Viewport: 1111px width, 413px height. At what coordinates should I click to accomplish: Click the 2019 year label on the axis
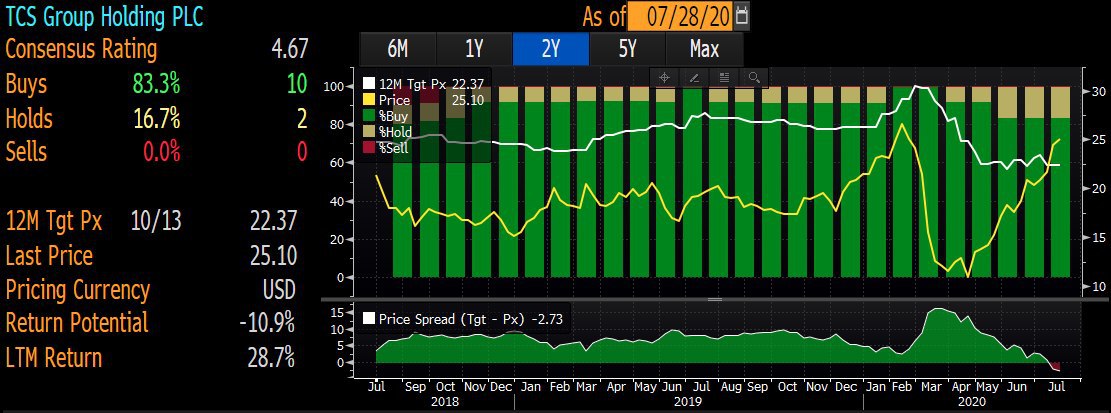tap(687, 402)
